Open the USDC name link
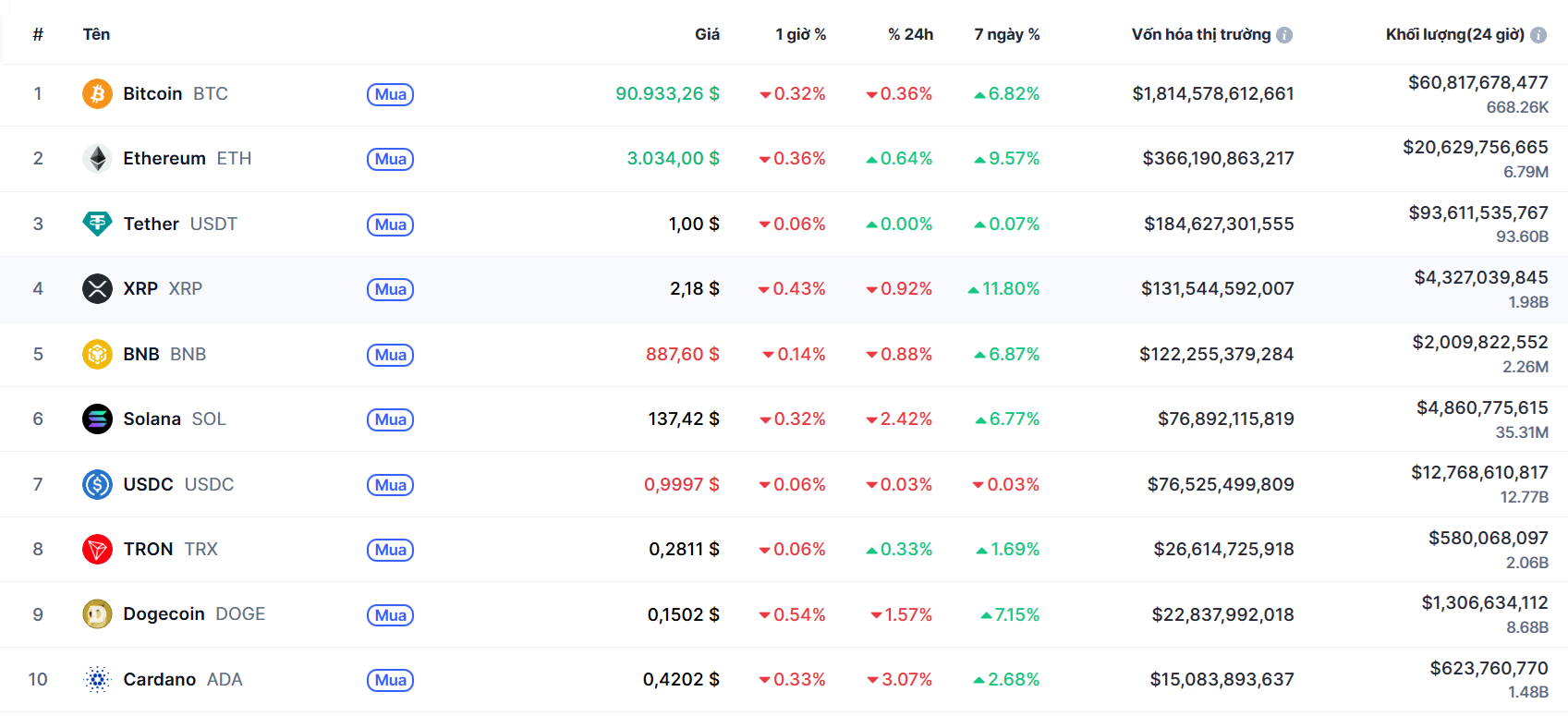 click(178, 484)
